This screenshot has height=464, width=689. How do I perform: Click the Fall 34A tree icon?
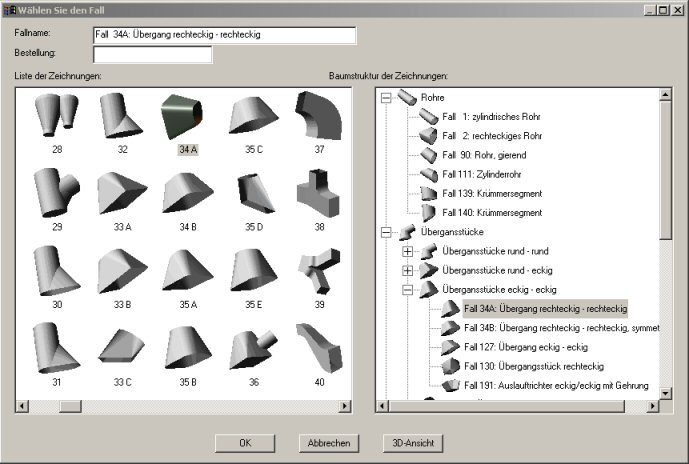pyautogui.click(x=450, y=308)
